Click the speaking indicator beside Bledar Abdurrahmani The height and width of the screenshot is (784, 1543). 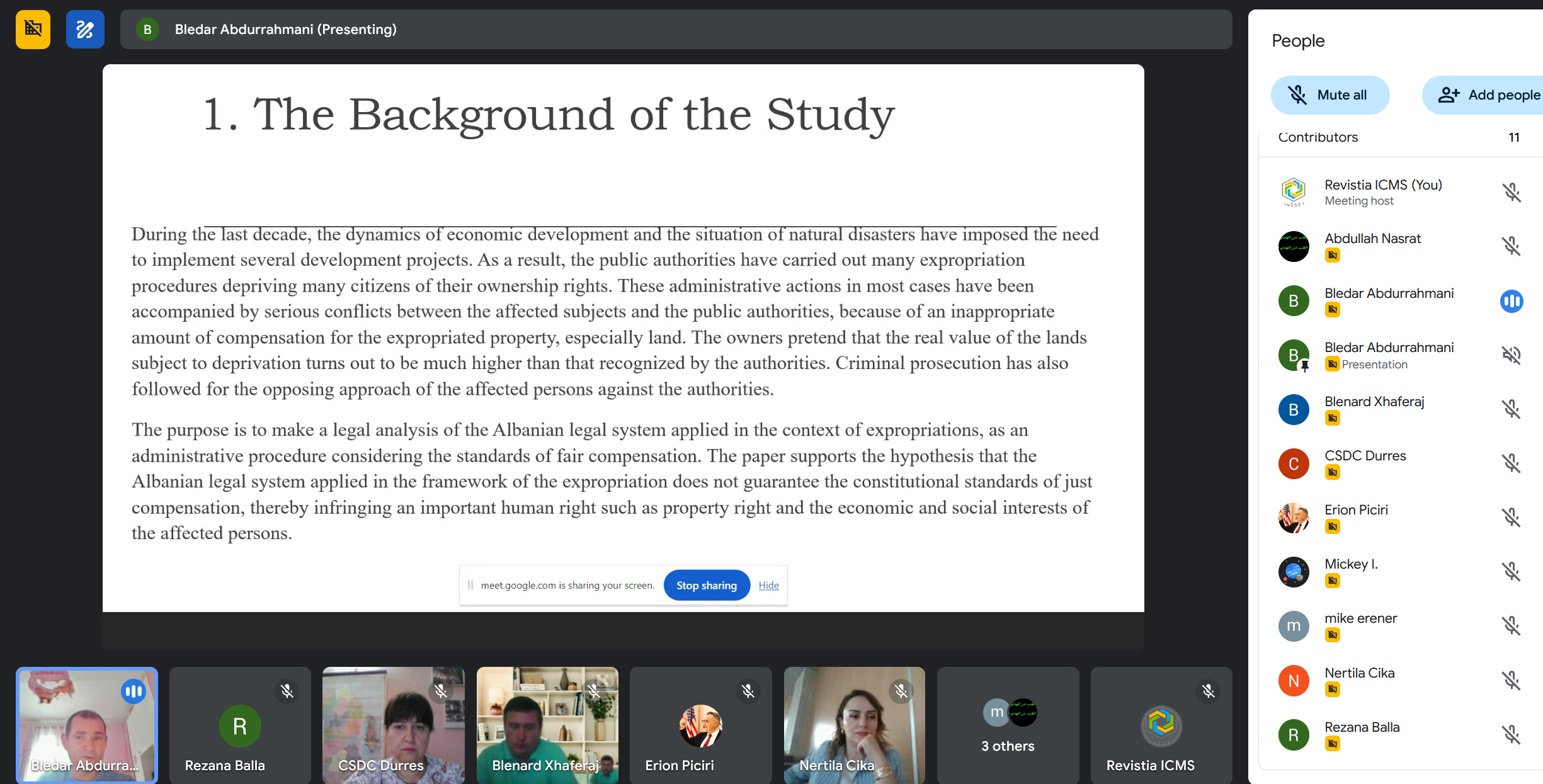click(1511, 301)
